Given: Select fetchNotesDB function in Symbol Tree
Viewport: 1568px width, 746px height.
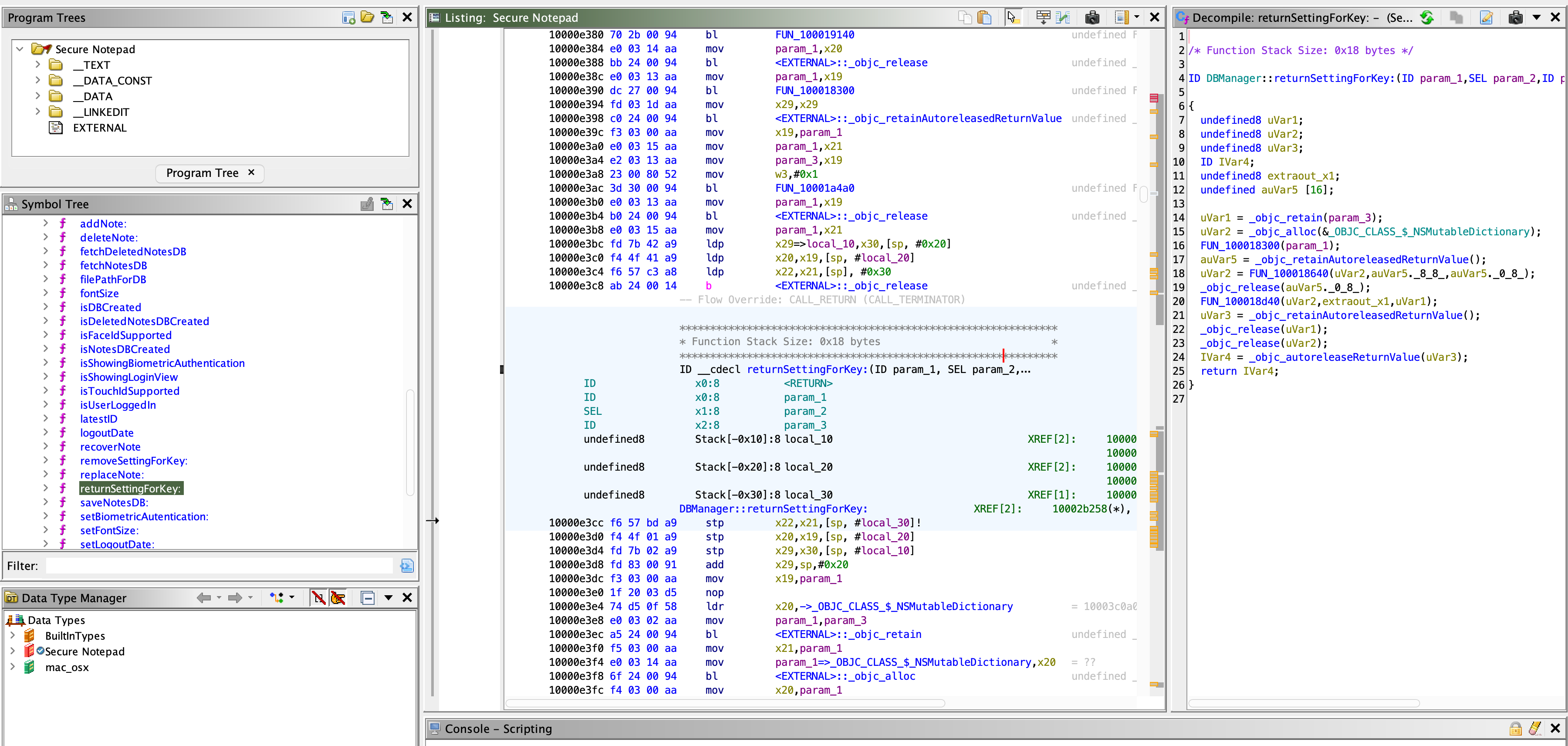Looking at the screenshot, I should [x=113, y=265].
